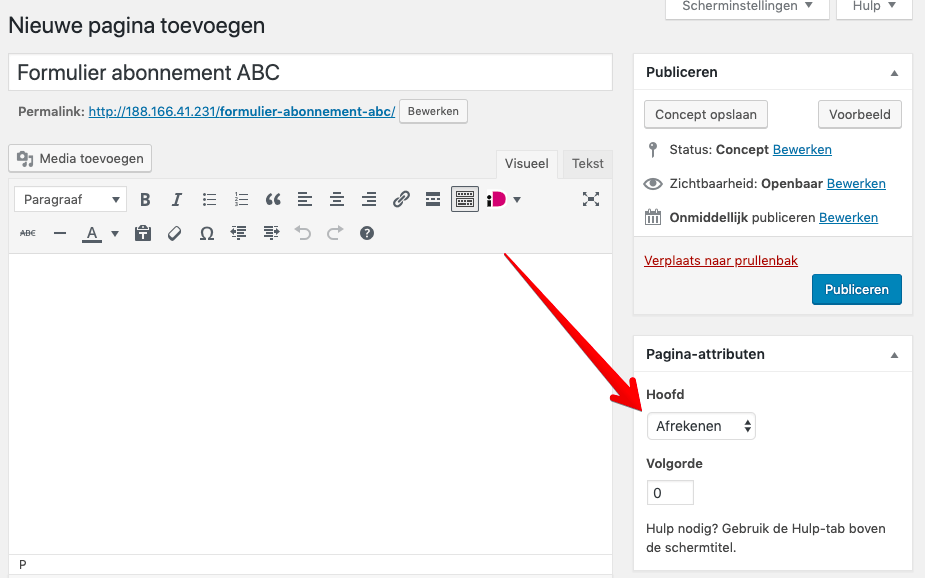The image size is (925, 578).
Task: Insert a bulleted list
Action: (209, 199)
